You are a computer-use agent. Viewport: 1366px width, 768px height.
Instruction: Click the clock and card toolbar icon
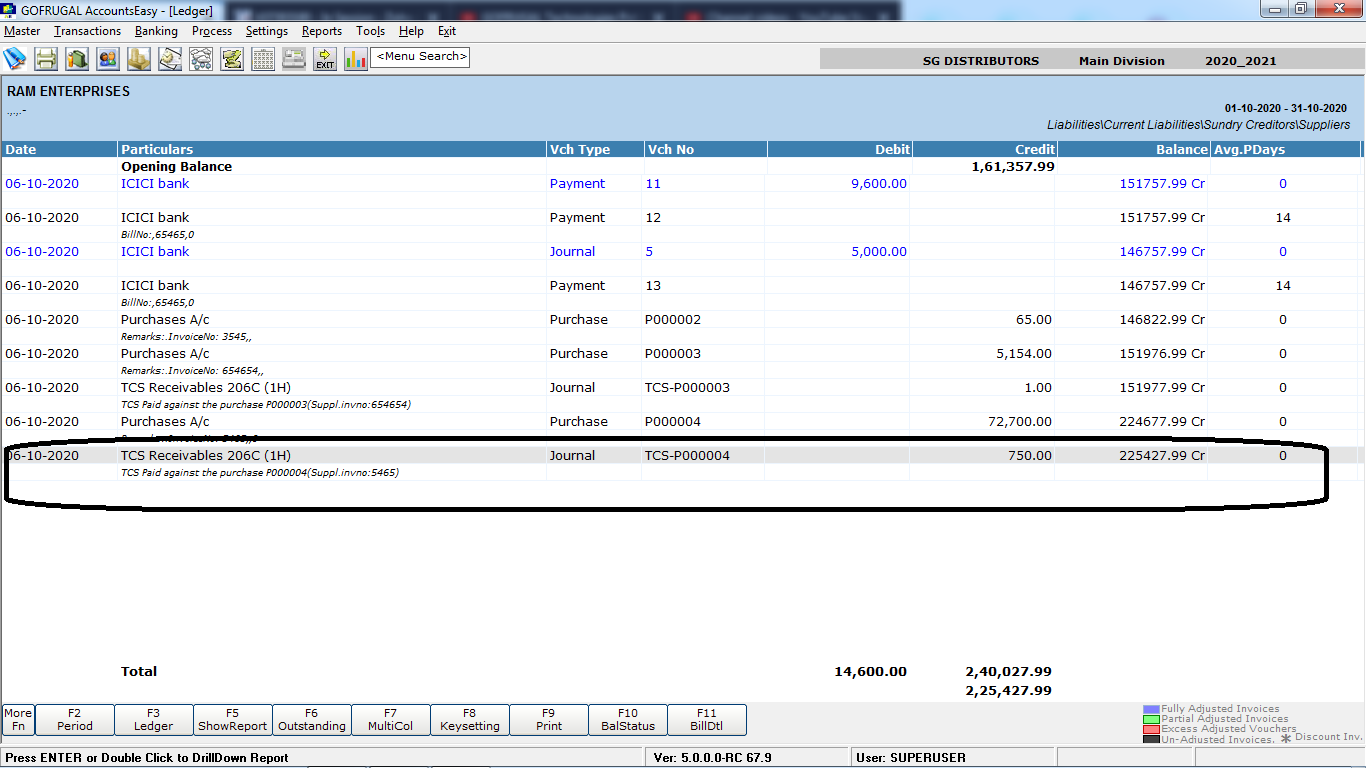point(170,58)
